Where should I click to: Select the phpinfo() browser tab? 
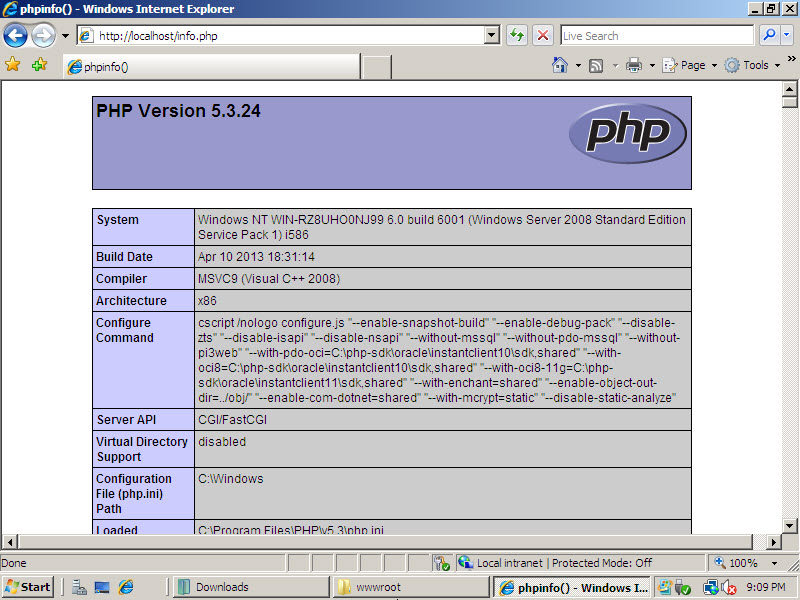click(212, 66)
